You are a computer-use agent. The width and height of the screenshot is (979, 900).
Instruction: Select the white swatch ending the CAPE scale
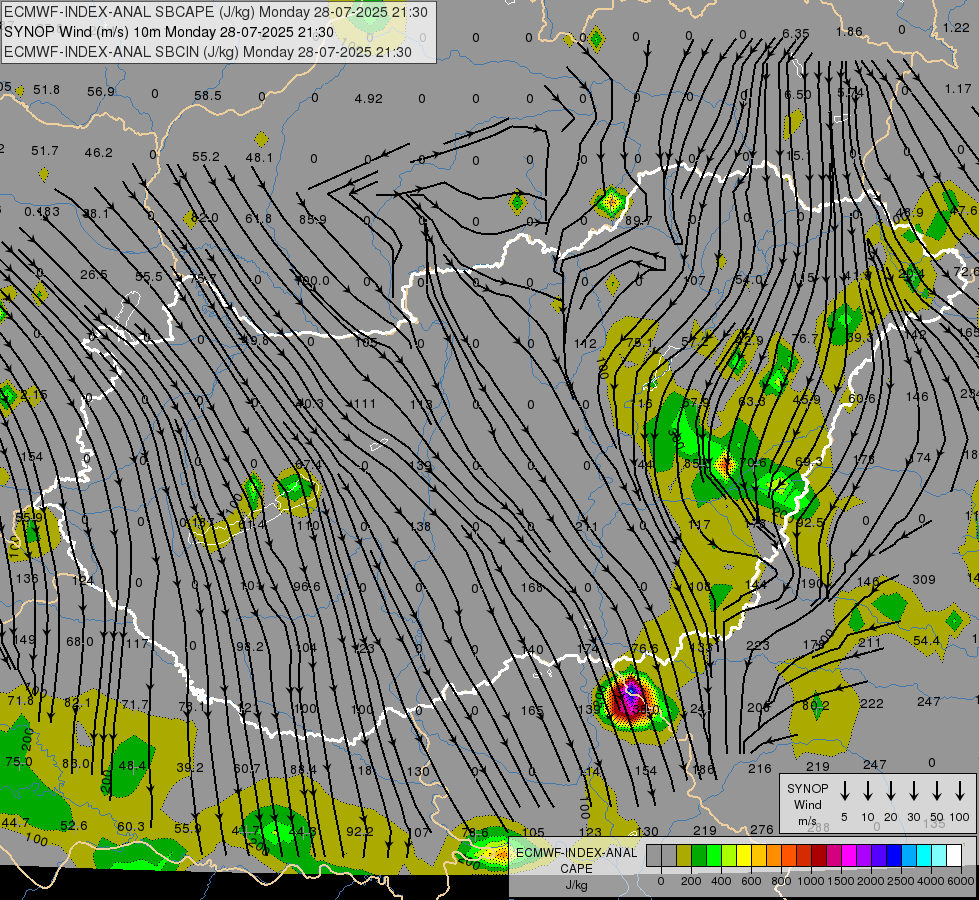point(953,855)
